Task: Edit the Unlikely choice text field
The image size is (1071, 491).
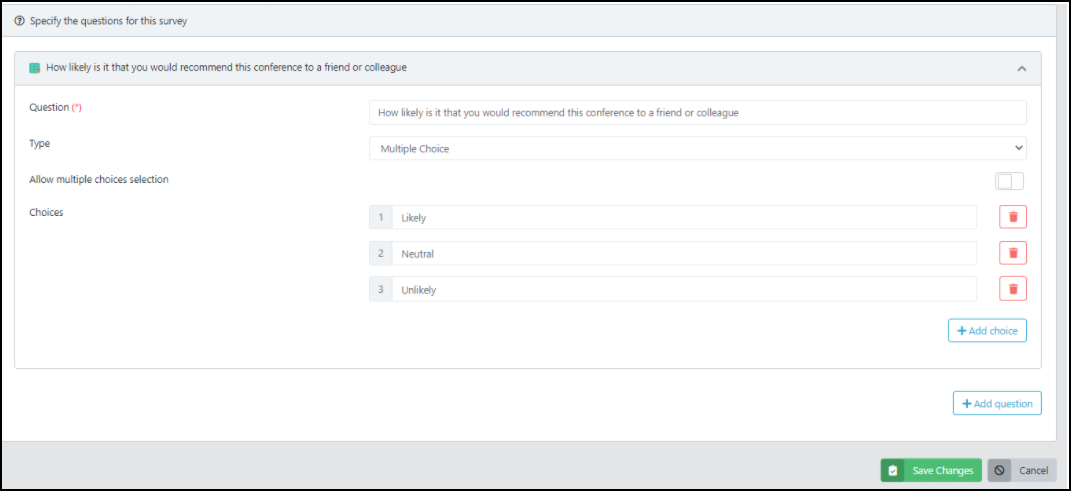Action: tap(684, 289)
